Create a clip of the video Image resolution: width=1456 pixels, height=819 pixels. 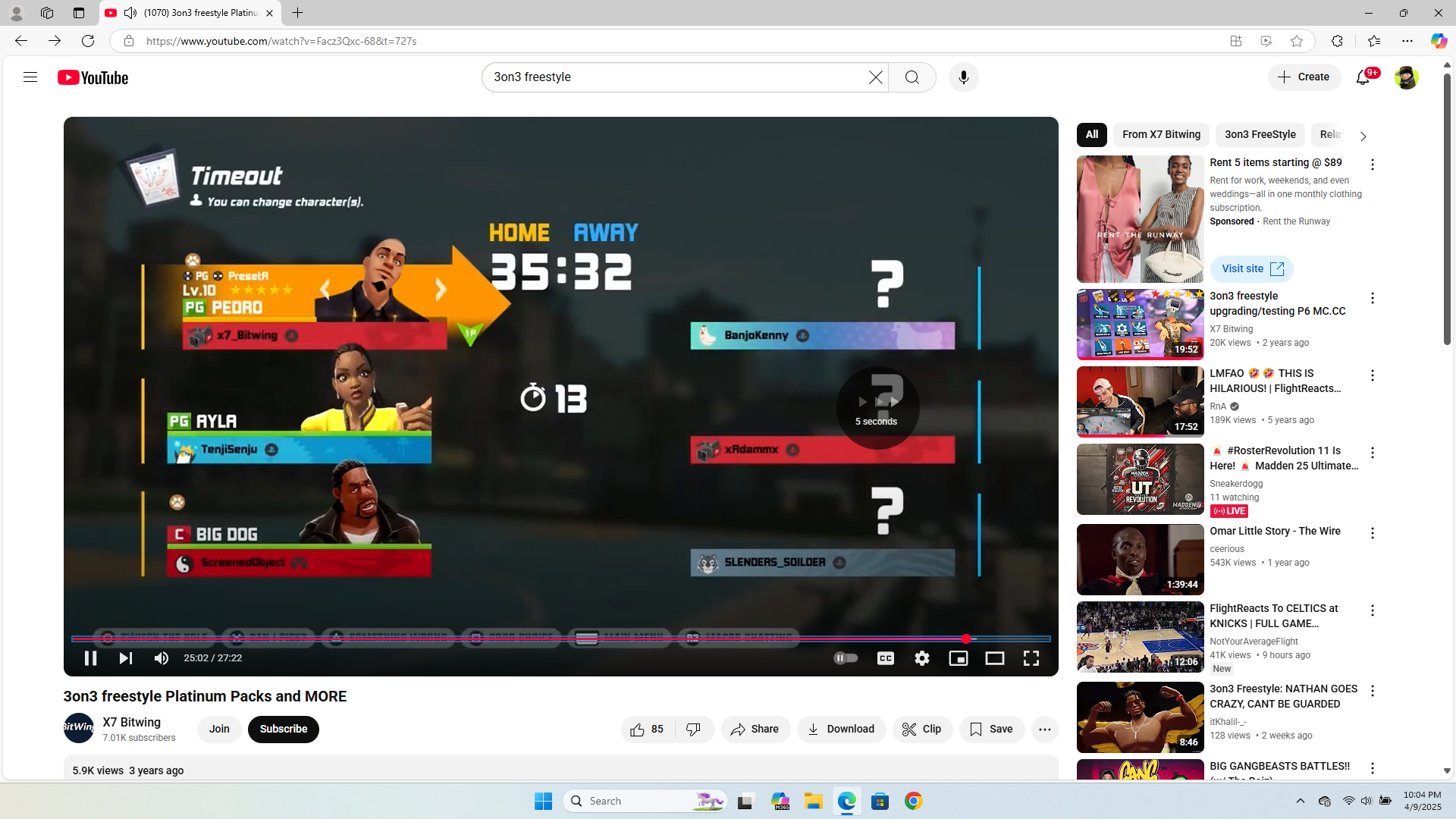pos(922,730)
